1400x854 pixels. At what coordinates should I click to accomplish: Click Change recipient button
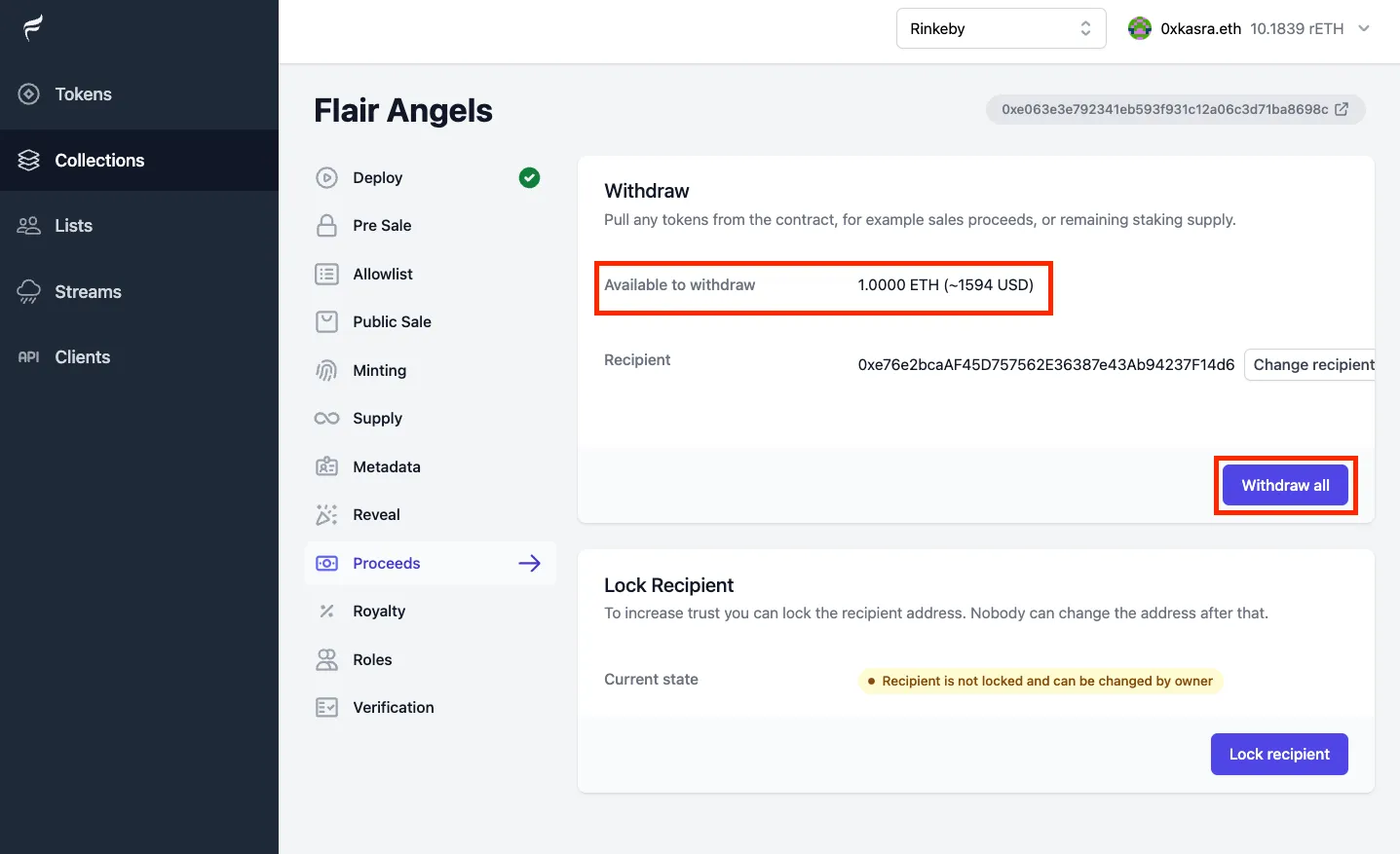click(1310, 364)
